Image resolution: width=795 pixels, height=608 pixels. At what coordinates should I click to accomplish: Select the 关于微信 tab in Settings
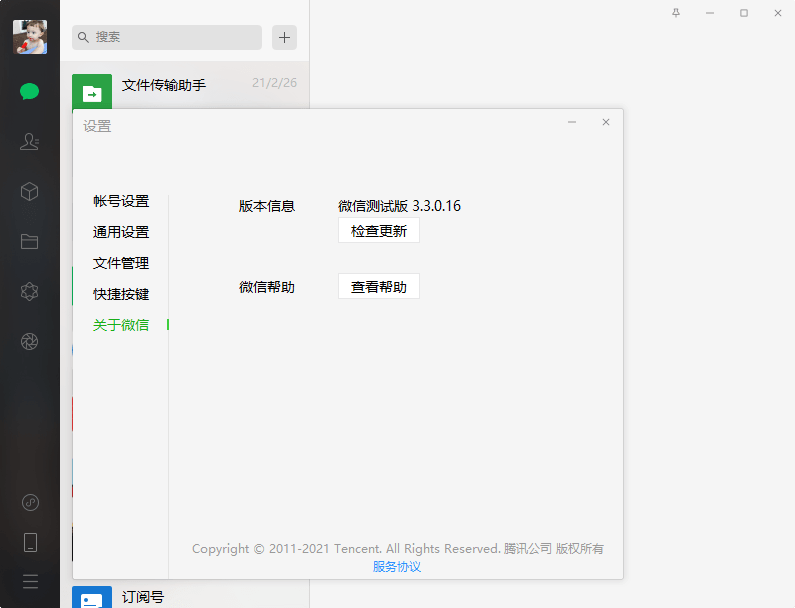(121, 325)
